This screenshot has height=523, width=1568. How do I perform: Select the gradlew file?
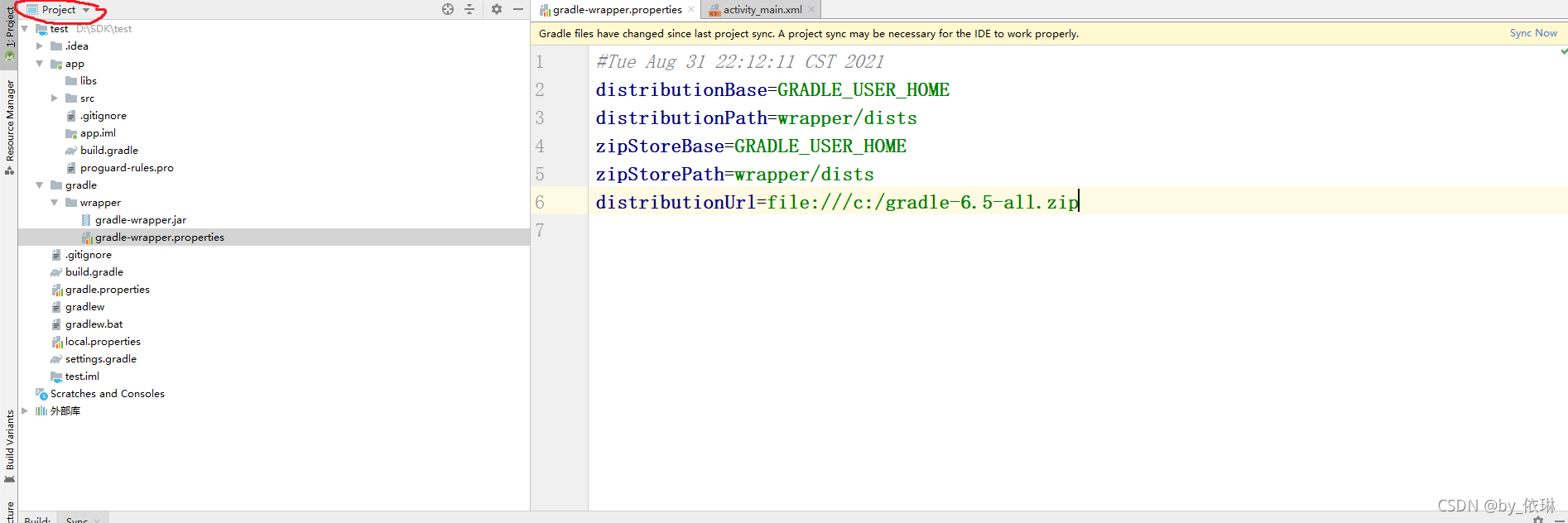[x=84, y=307]
